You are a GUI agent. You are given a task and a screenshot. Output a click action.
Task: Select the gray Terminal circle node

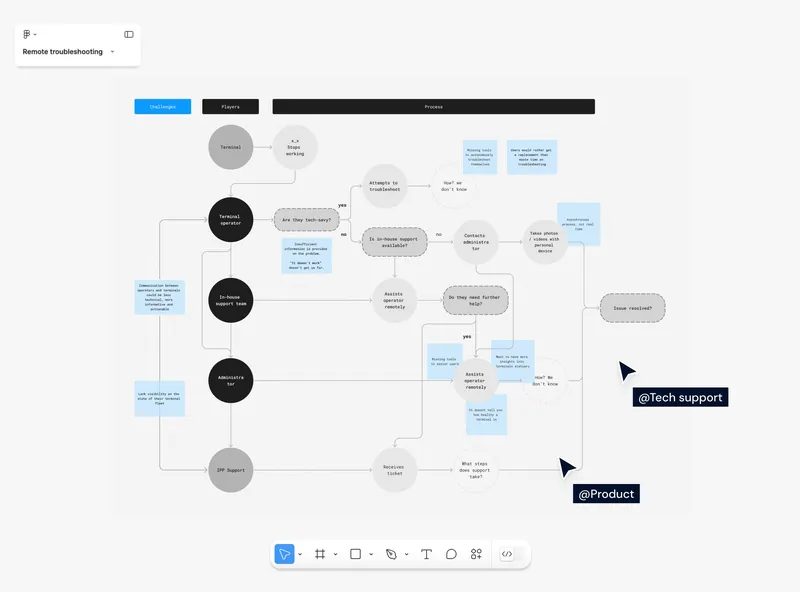(231, 147)
